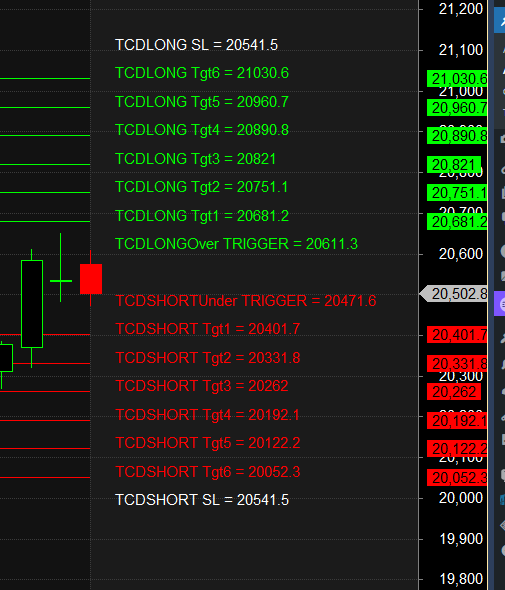Click the TCDLONG SL = 20541.5 label

196,45
